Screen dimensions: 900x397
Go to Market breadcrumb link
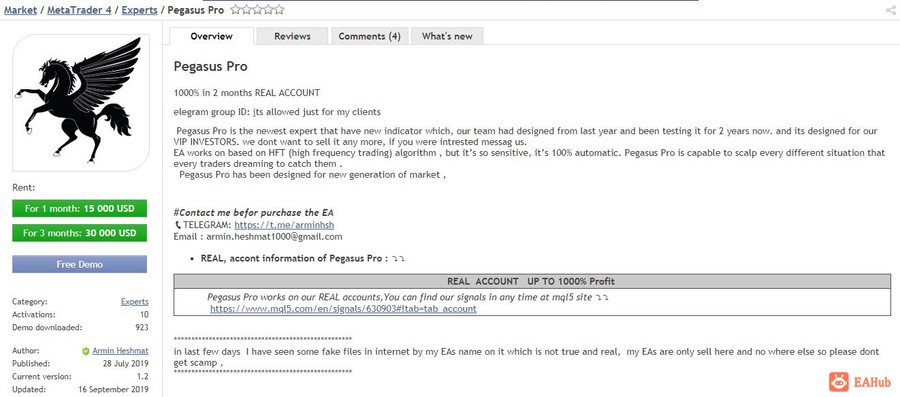20,10
